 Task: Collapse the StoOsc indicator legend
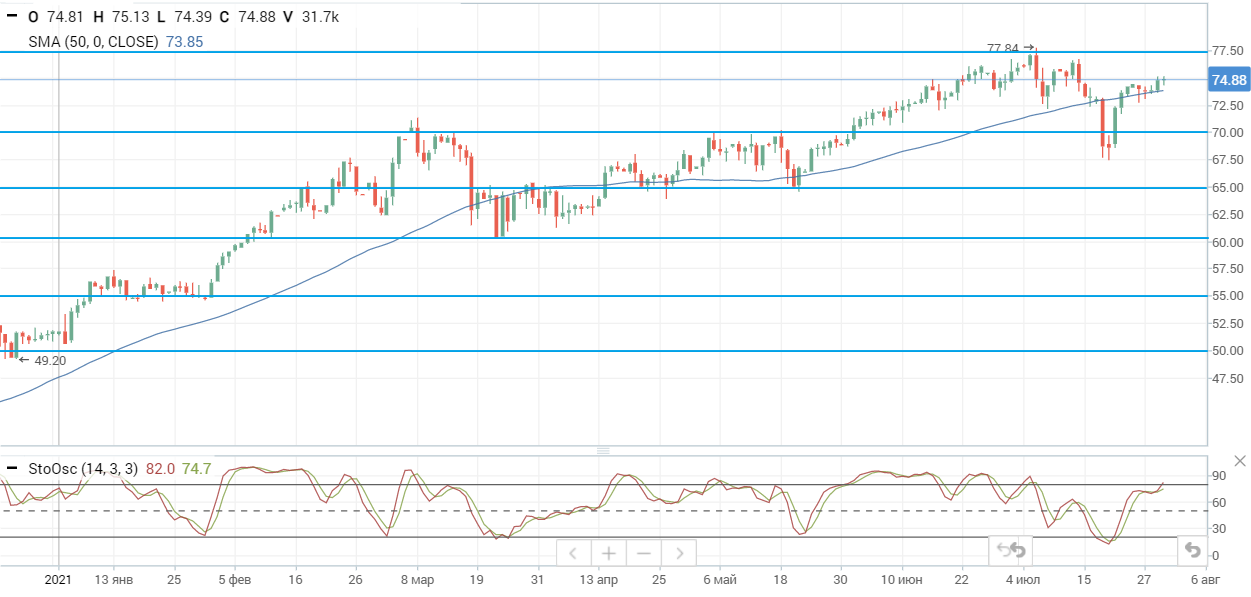(12, 468)
